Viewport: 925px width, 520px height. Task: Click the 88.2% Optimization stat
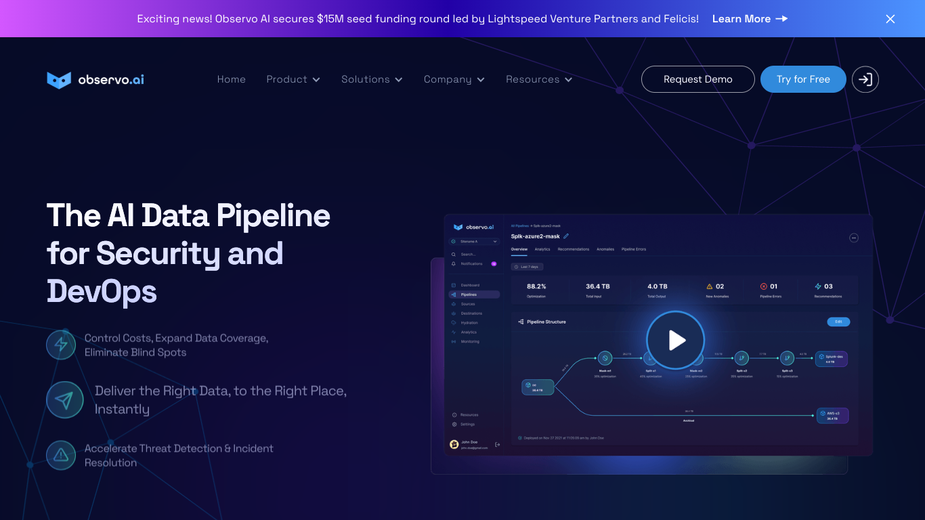pos(536,290)
